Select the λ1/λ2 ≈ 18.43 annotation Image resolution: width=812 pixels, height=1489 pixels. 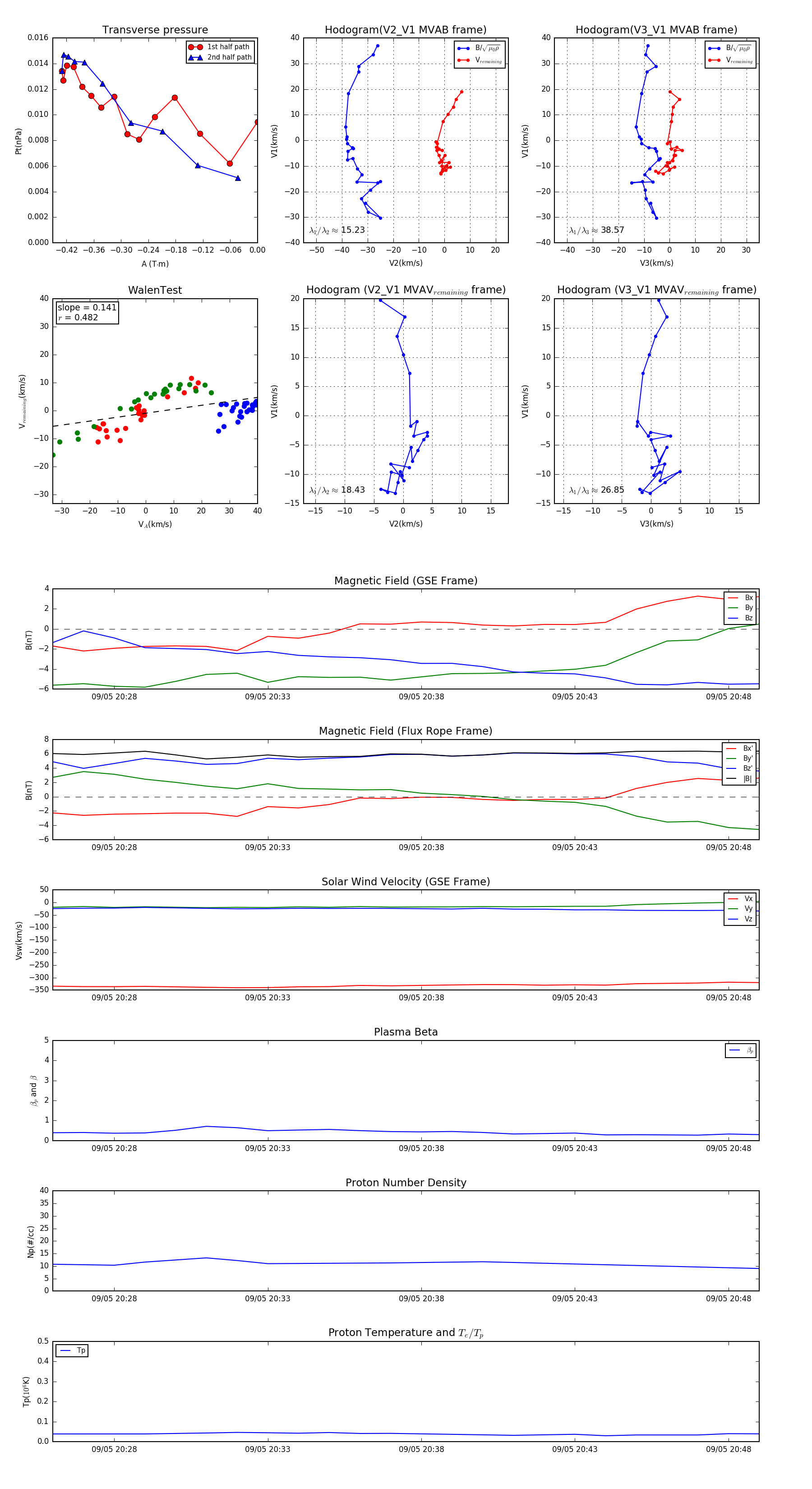[x=337, y=490]
